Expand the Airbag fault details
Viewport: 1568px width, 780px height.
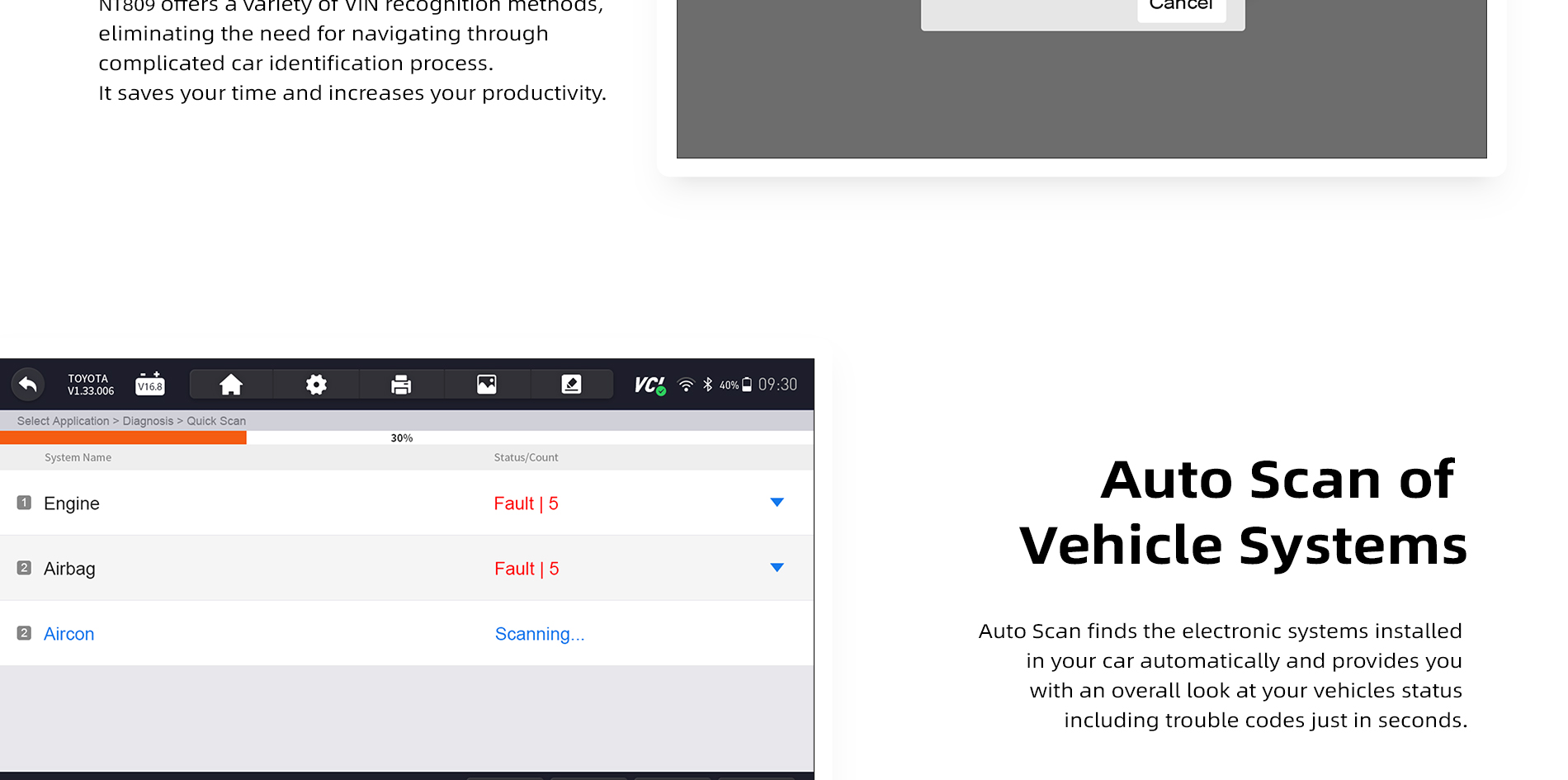coord(777,568)
